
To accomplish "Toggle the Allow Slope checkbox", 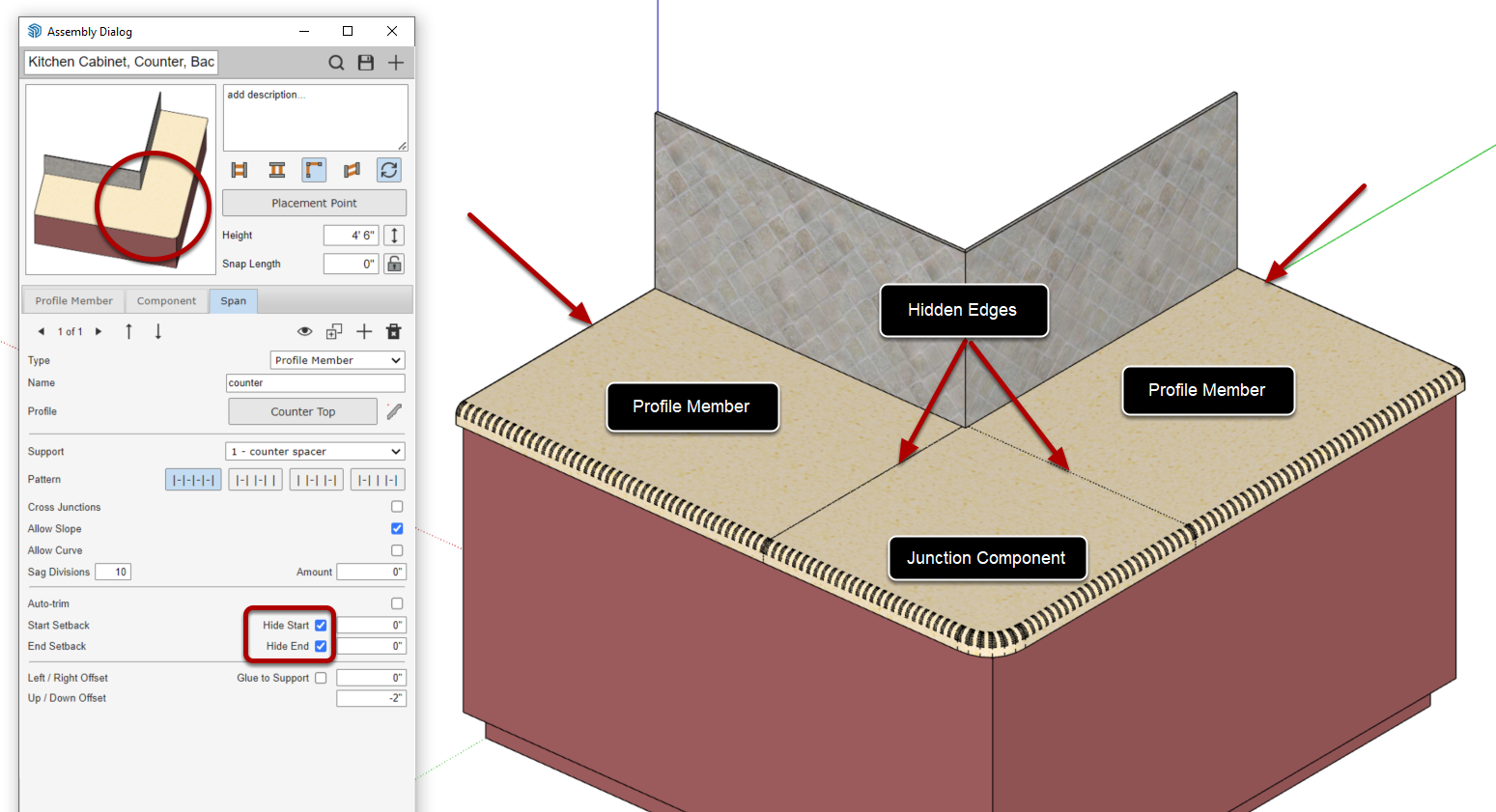I will (397, 528).
